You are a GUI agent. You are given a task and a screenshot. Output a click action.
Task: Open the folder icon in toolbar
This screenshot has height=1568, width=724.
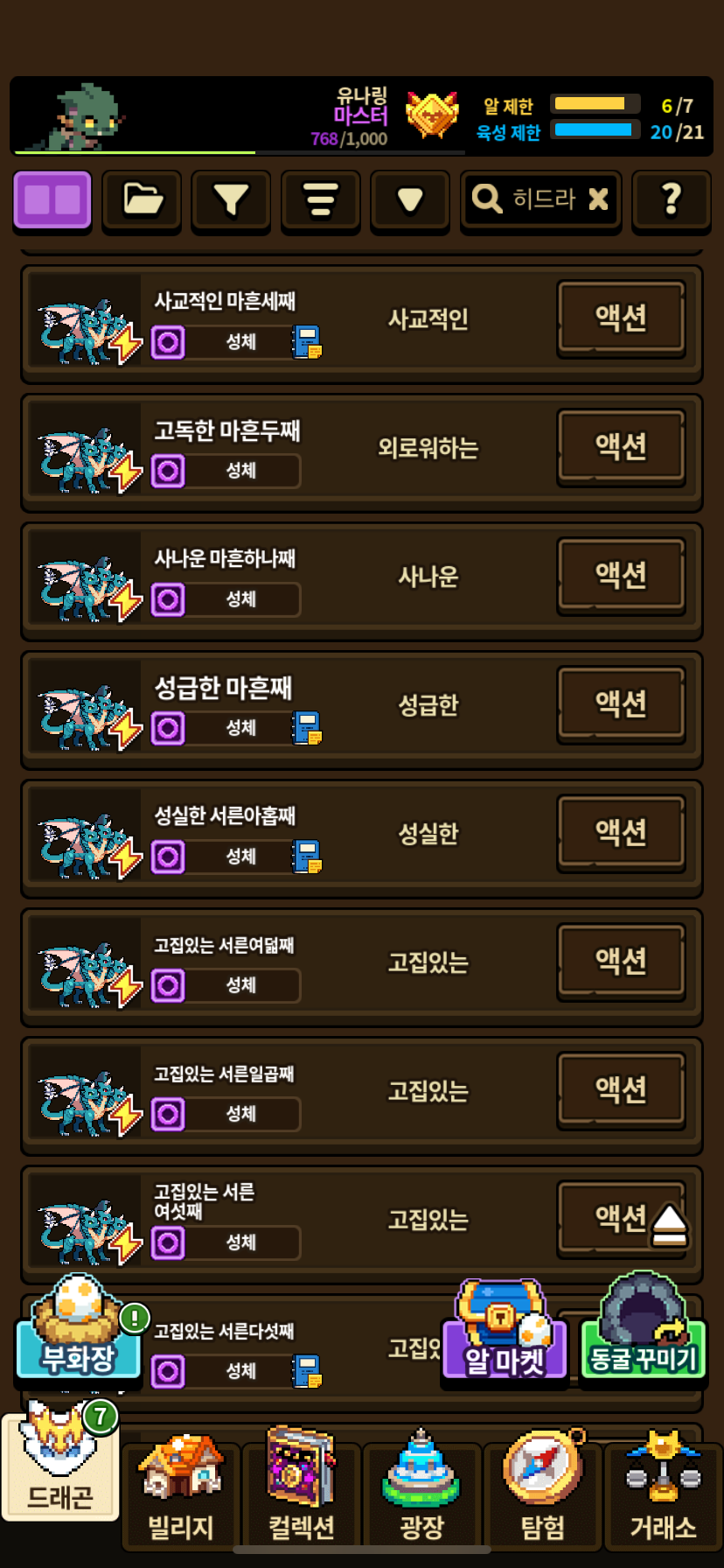142,200
